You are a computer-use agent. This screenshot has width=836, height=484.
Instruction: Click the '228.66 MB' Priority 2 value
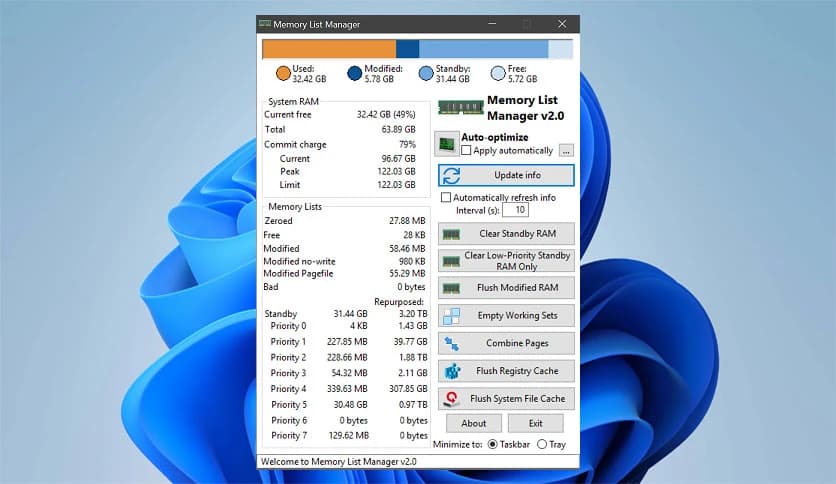(x=347, y=358)
